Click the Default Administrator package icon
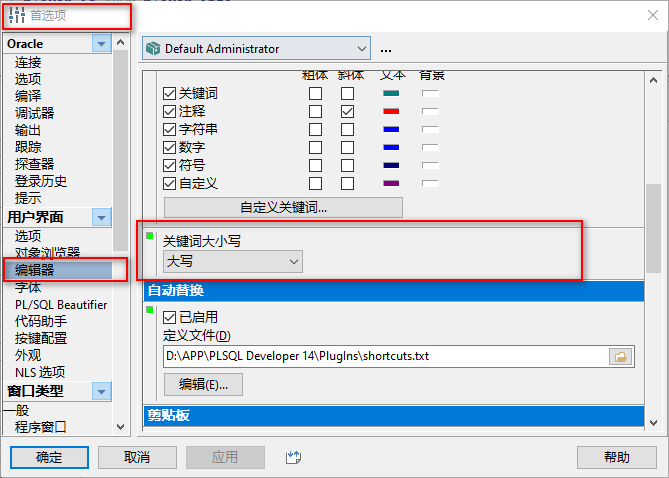 click(153, 49)
